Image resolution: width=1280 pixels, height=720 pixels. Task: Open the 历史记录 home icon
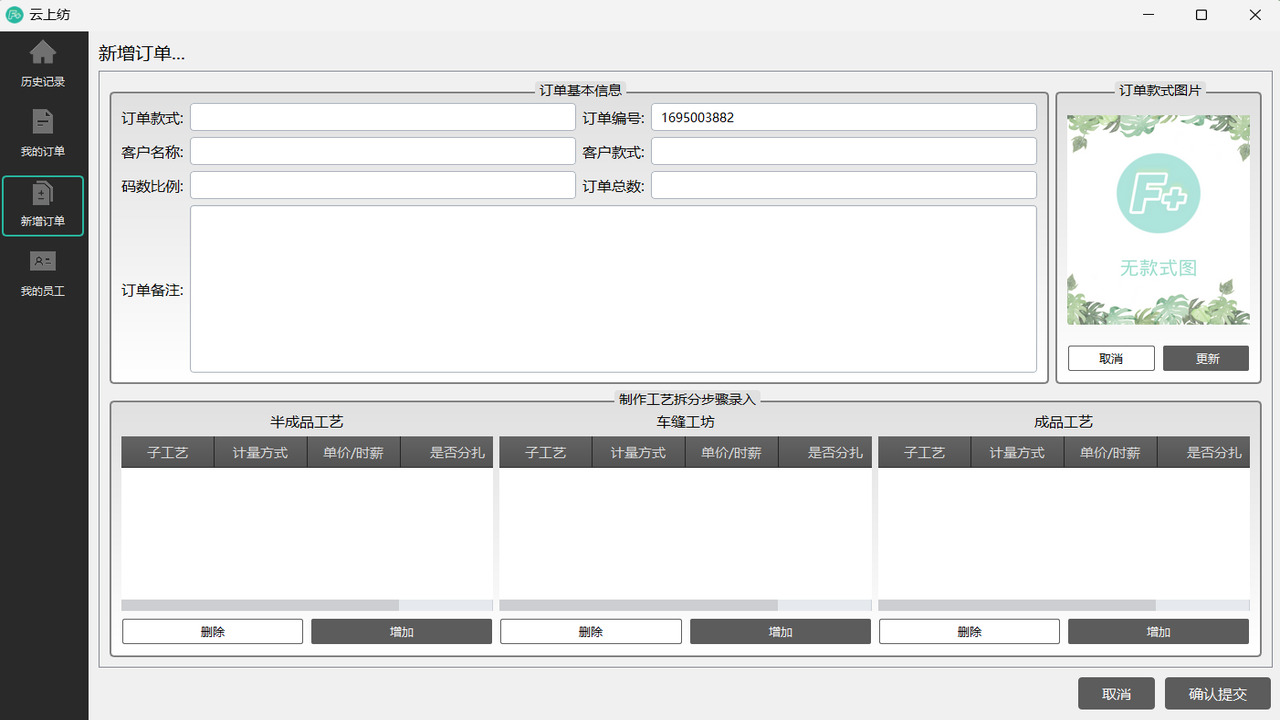point(43,53)
